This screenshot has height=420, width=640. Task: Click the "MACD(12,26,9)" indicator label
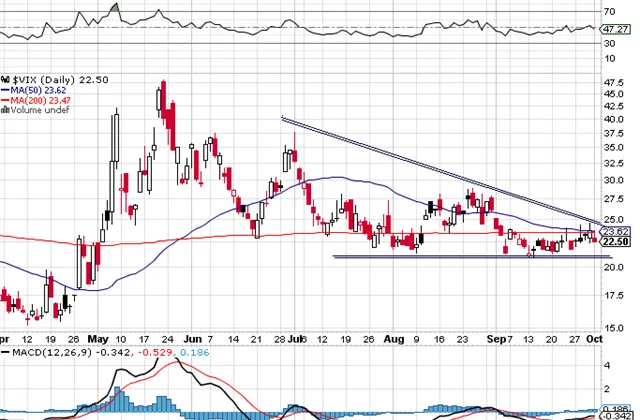point(52,353)
